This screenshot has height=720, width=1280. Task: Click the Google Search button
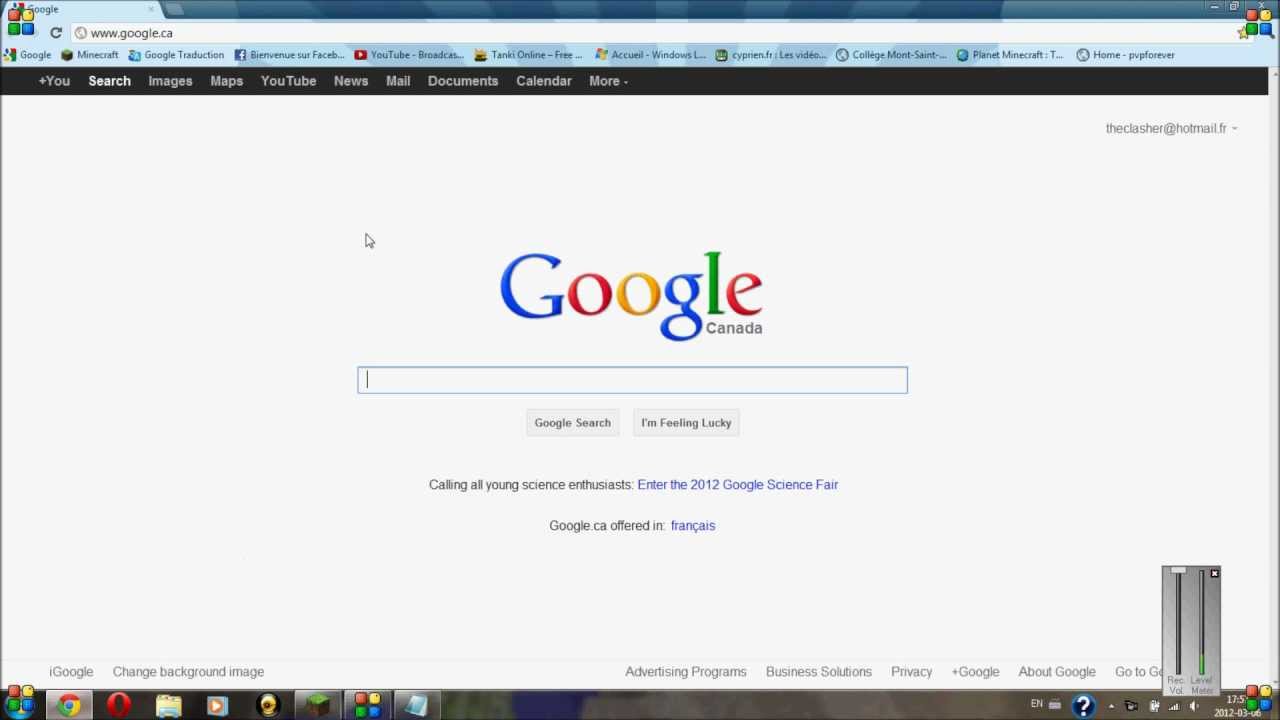coord(572,423)
